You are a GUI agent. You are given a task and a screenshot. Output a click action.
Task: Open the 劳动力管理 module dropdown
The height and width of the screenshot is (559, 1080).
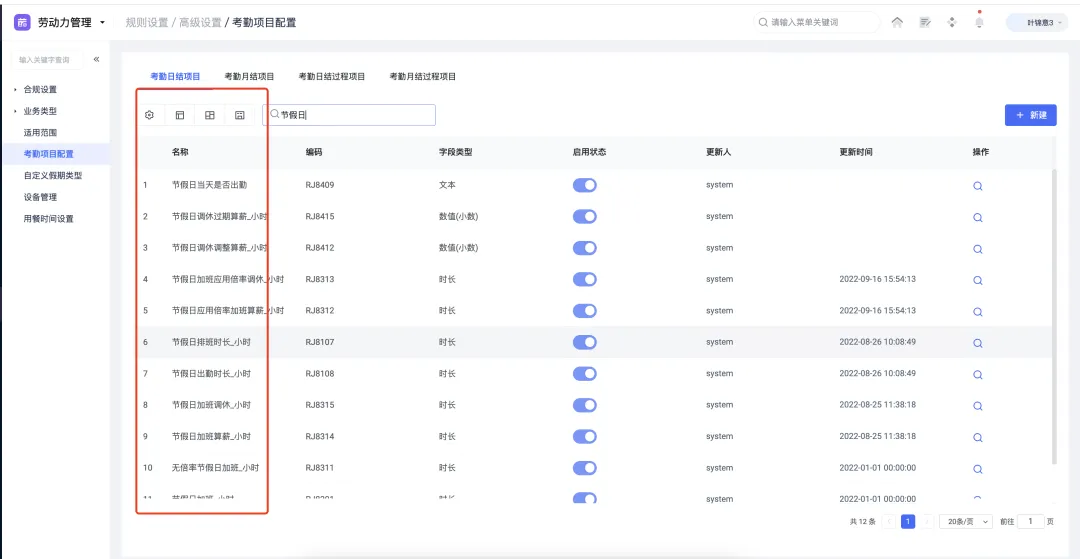[102, 22]
